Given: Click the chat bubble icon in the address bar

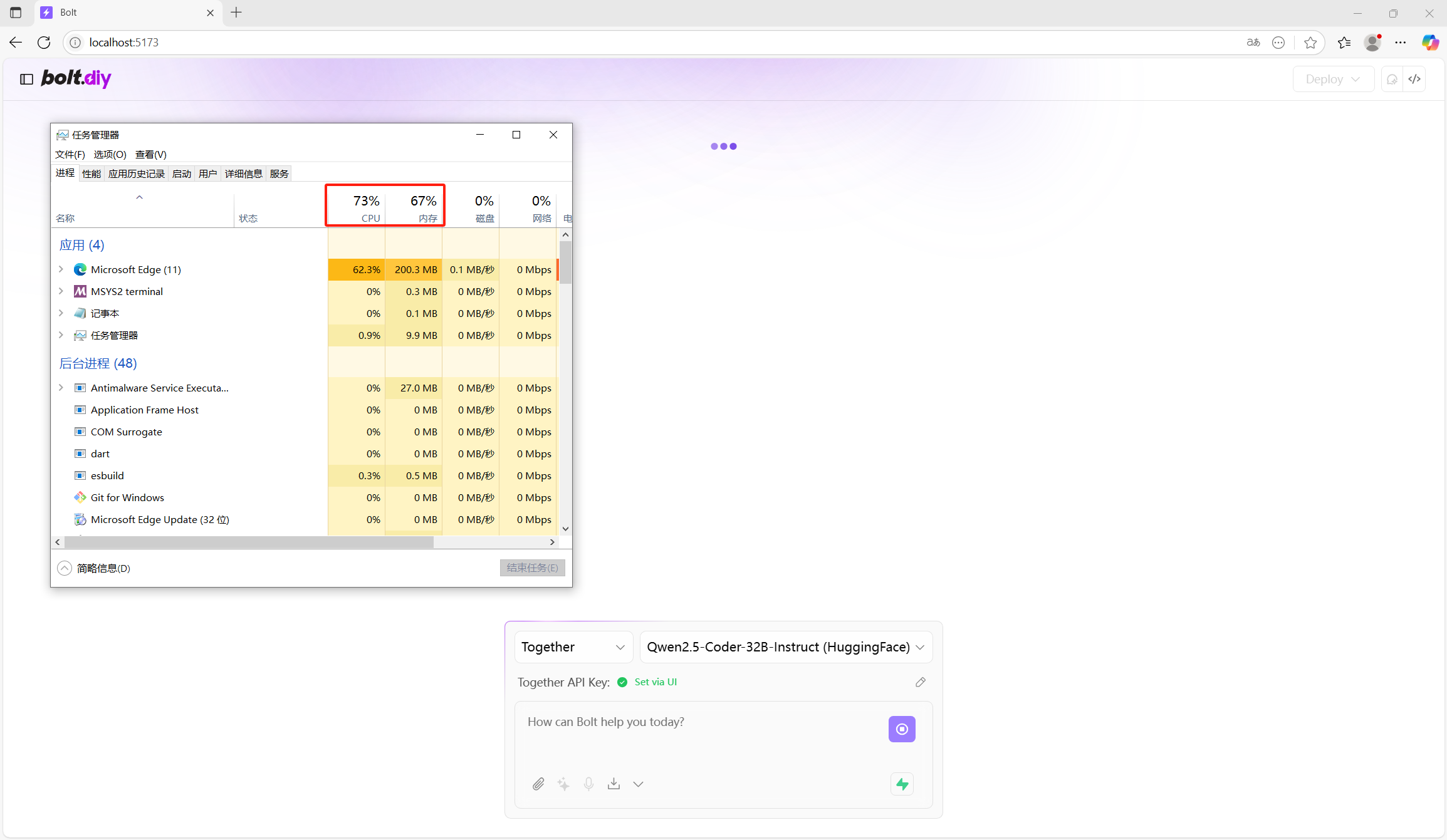Looking at the screenshot, I should coord(1278,42).
